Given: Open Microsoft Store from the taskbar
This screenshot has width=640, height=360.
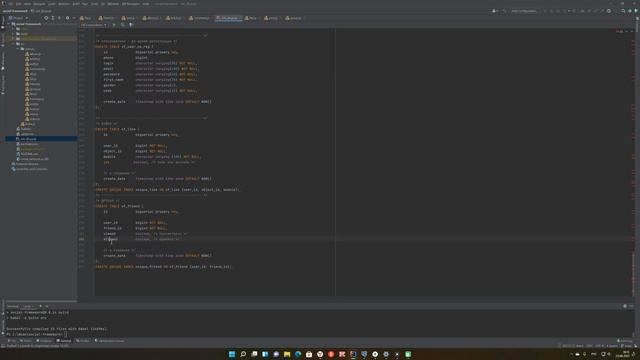Looking at the screenshot, I should coord(309,354).
